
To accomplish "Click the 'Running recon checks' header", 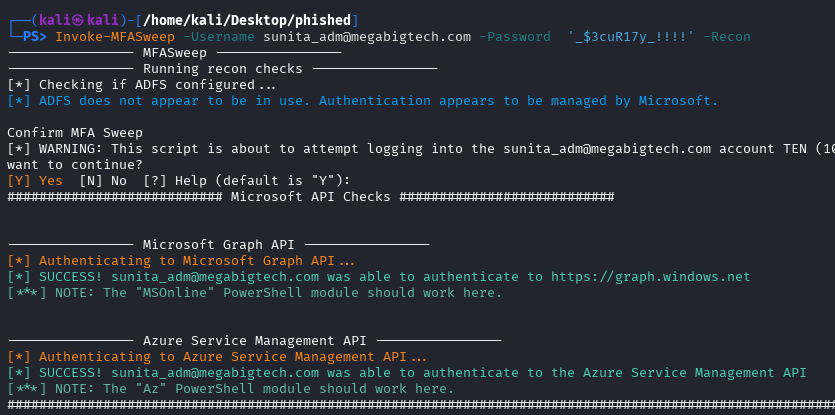I will click(x=223, y=69).
